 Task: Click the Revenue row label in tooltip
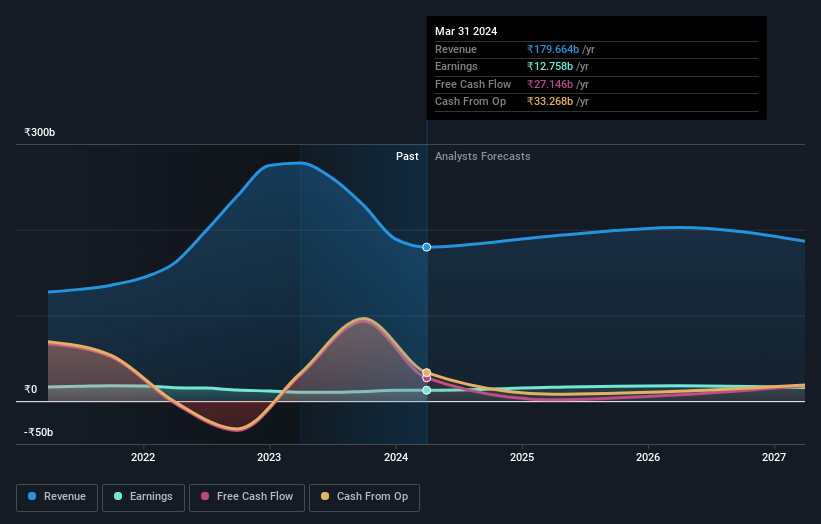click(x=456, y=49)
